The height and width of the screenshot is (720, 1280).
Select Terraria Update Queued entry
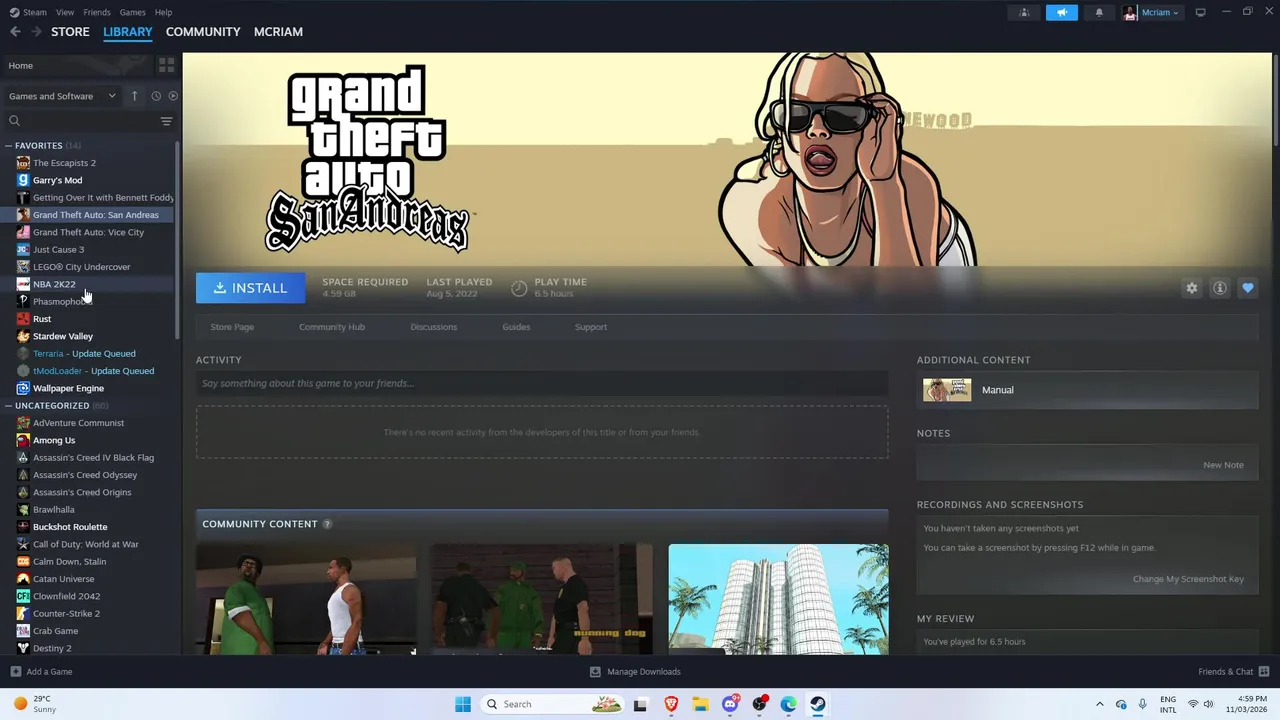click(84, 354)
